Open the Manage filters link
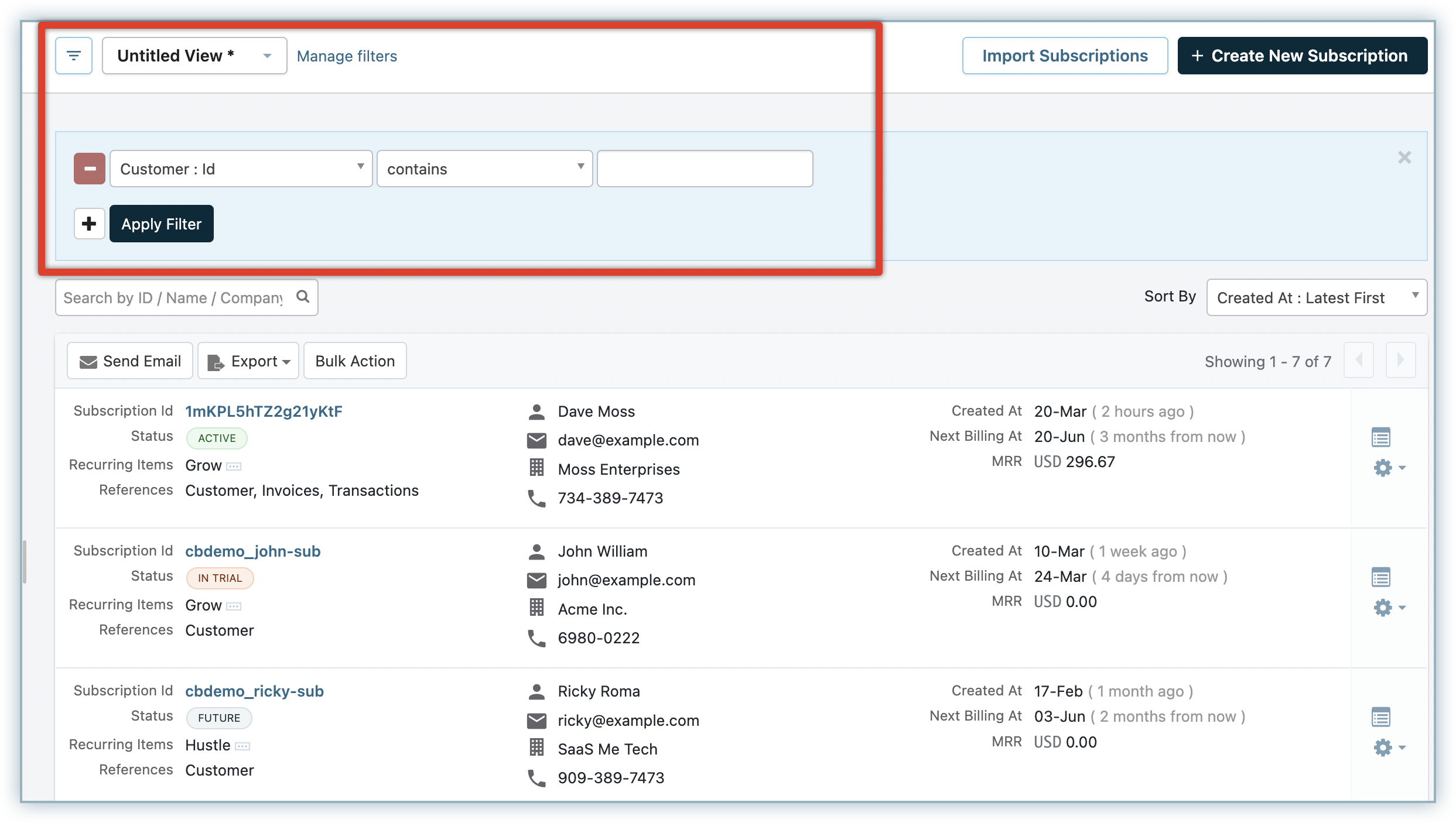1456x823 pixels. point(347,56)
